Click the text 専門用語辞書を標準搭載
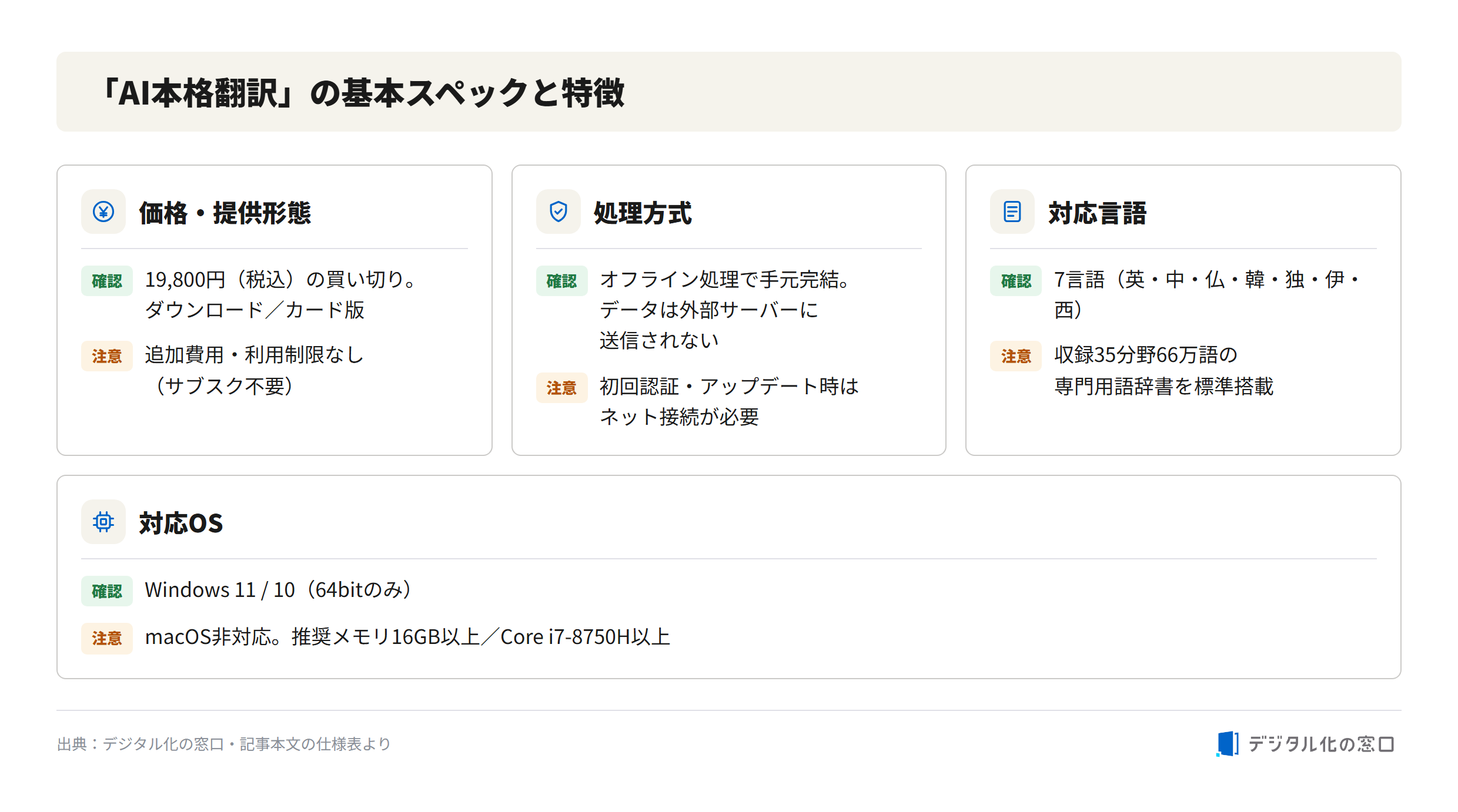 (x=1163, y=387)
